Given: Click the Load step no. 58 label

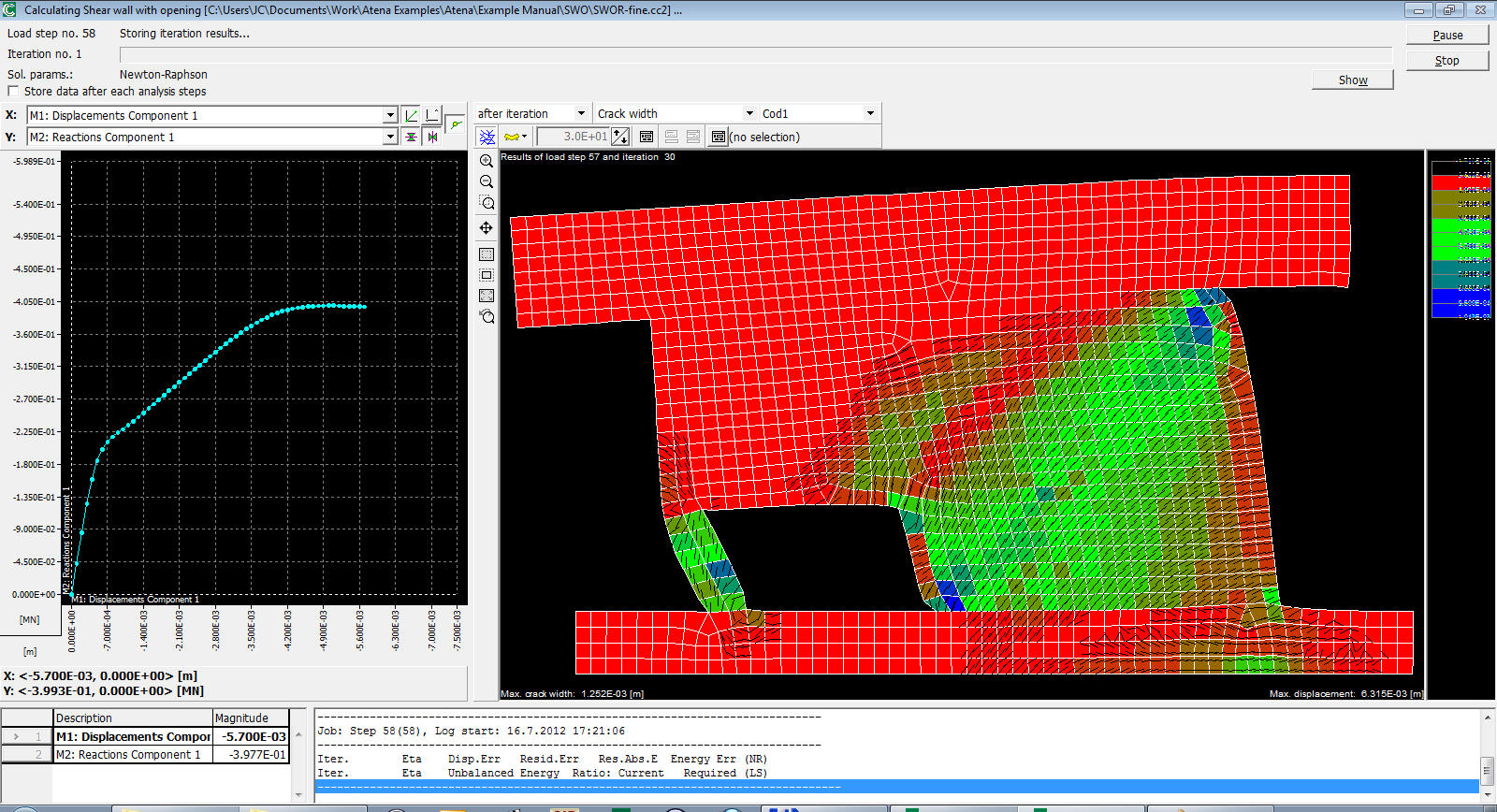Looking at the screenshot, I should [x=51, y=33].
